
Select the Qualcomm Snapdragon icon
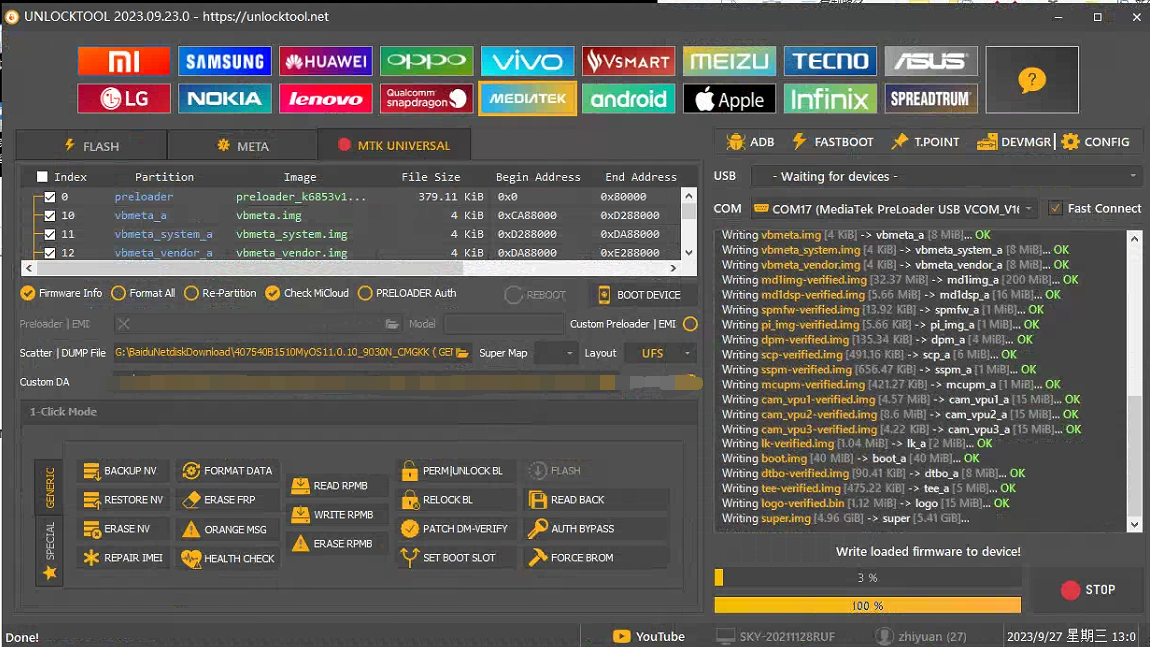(x=426, y=98)
